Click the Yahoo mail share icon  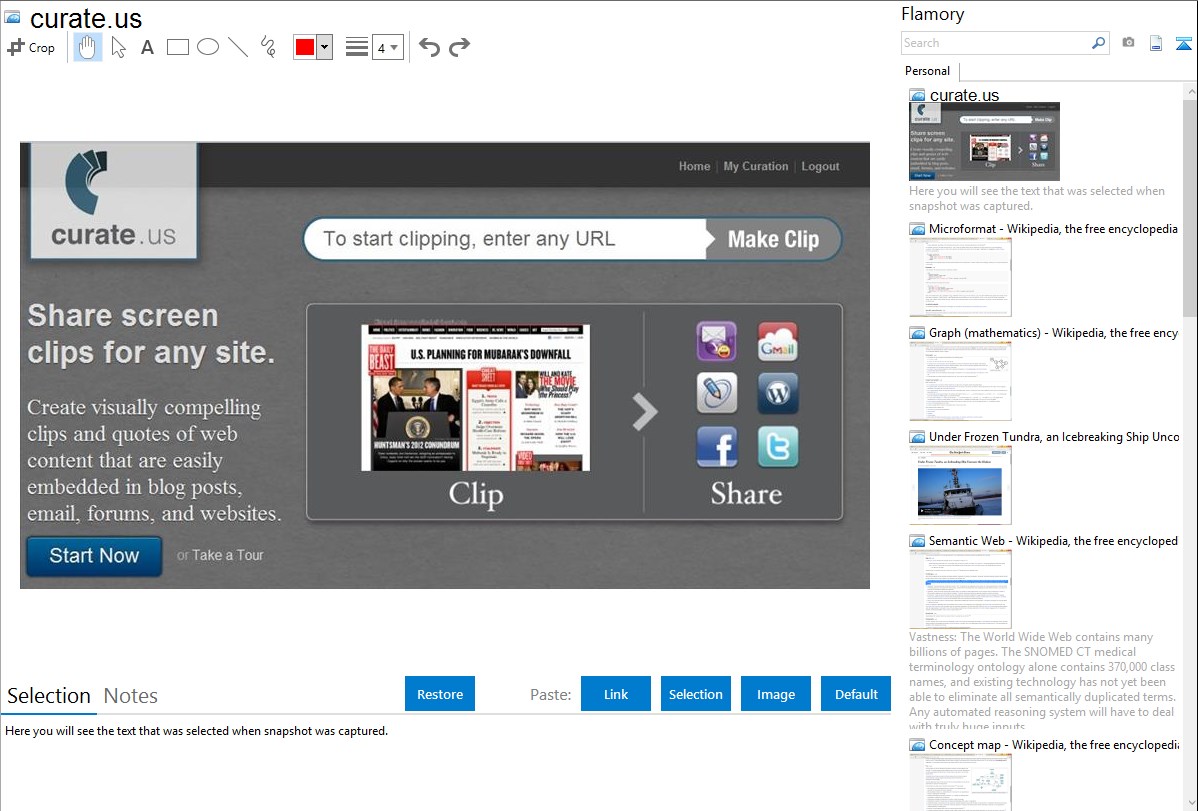[x=717, y=341]
